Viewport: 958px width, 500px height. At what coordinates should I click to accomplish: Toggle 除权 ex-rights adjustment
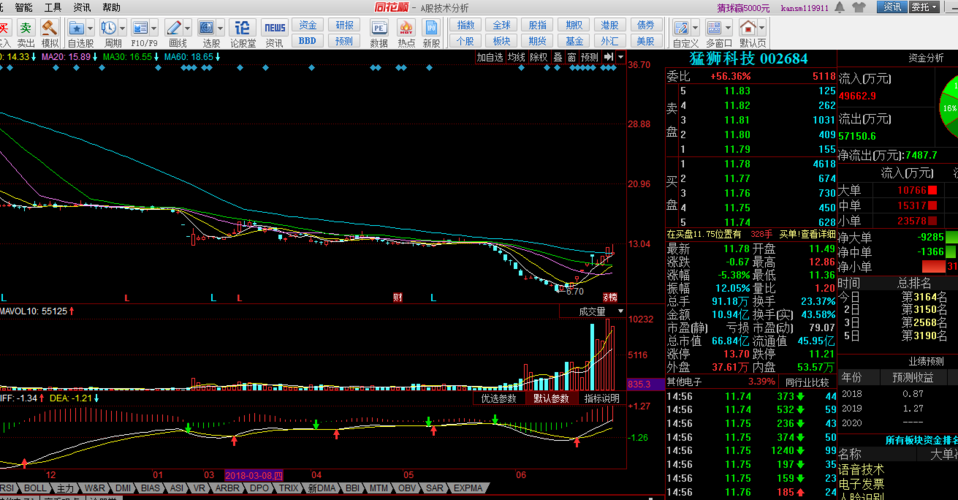click(x=539, y=57)
